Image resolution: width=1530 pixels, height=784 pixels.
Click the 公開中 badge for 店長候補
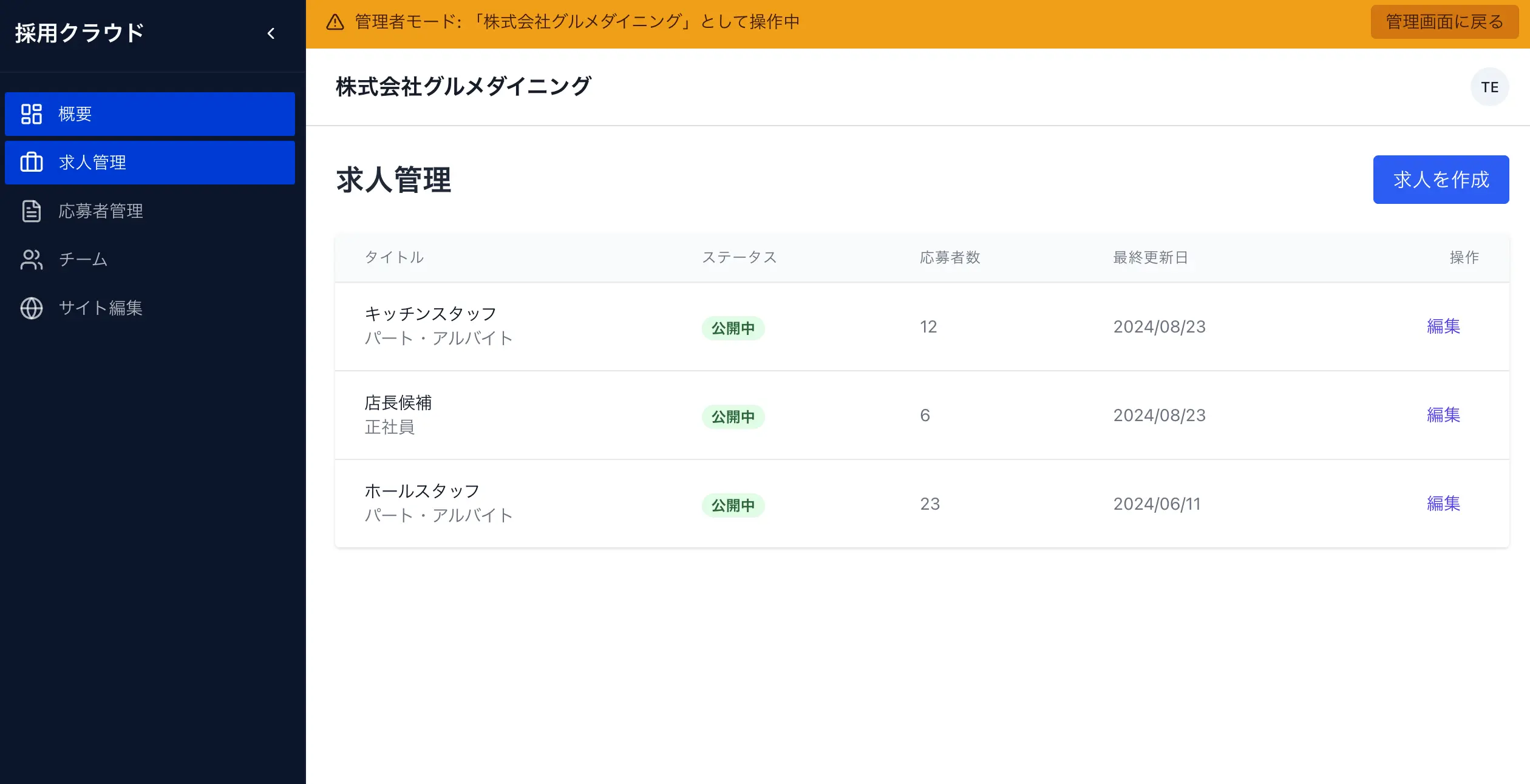pos(732,416)
